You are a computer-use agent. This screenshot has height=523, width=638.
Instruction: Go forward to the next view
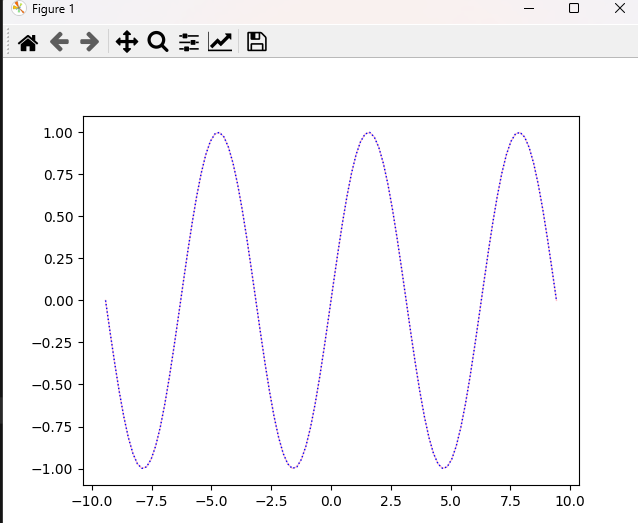pyautogui.click(x=89, y=42)
